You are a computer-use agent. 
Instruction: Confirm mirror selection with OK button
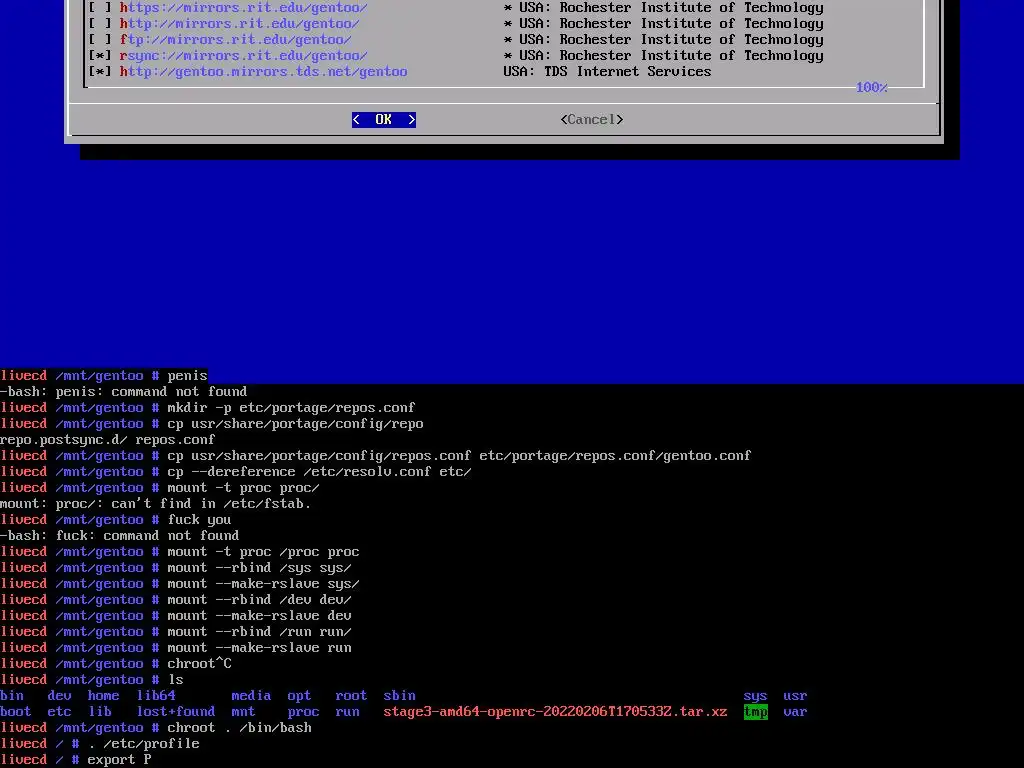pyautogui.click(x=383, y=120)
